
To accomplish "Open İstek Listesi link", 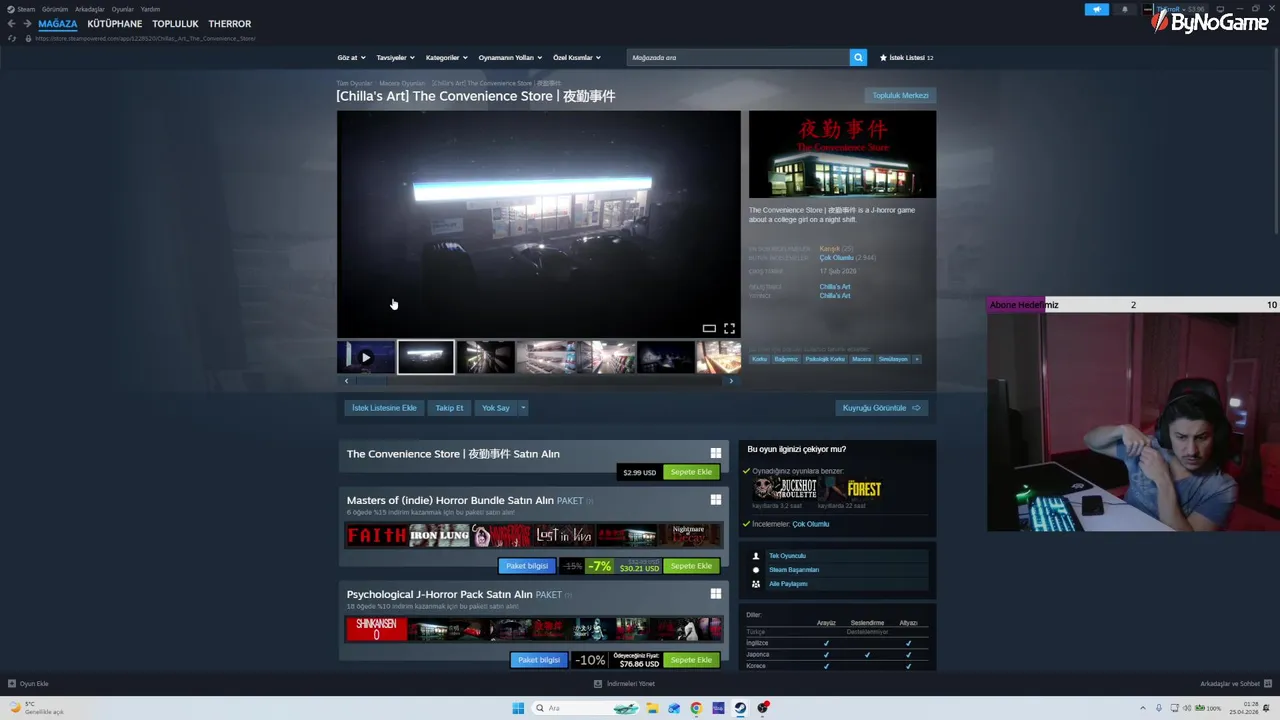I will [906, 58].
